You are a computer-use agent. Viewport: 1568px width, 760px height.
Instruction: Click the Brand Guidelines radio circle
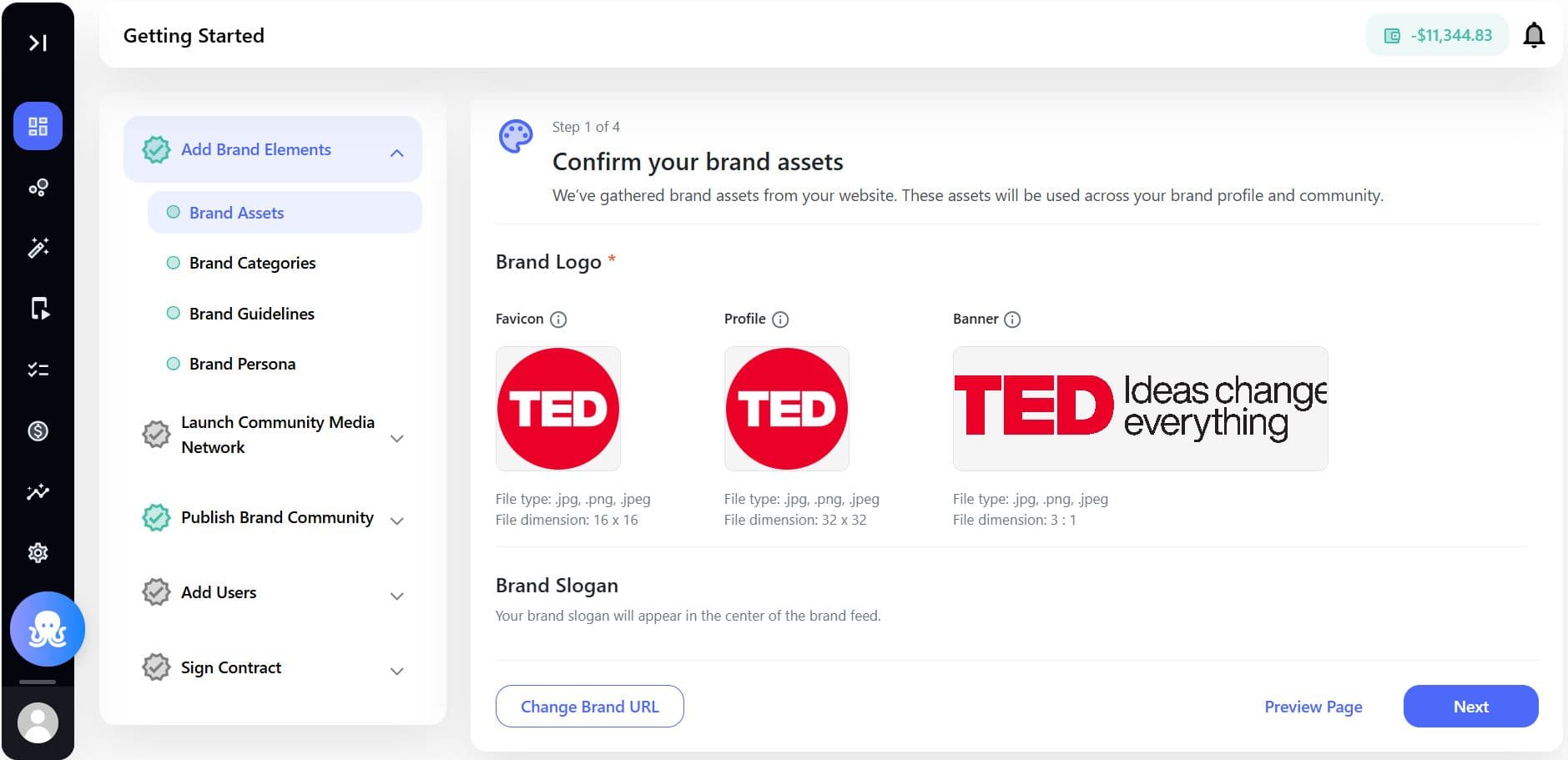pyautogui.click(x=174, y=314)
